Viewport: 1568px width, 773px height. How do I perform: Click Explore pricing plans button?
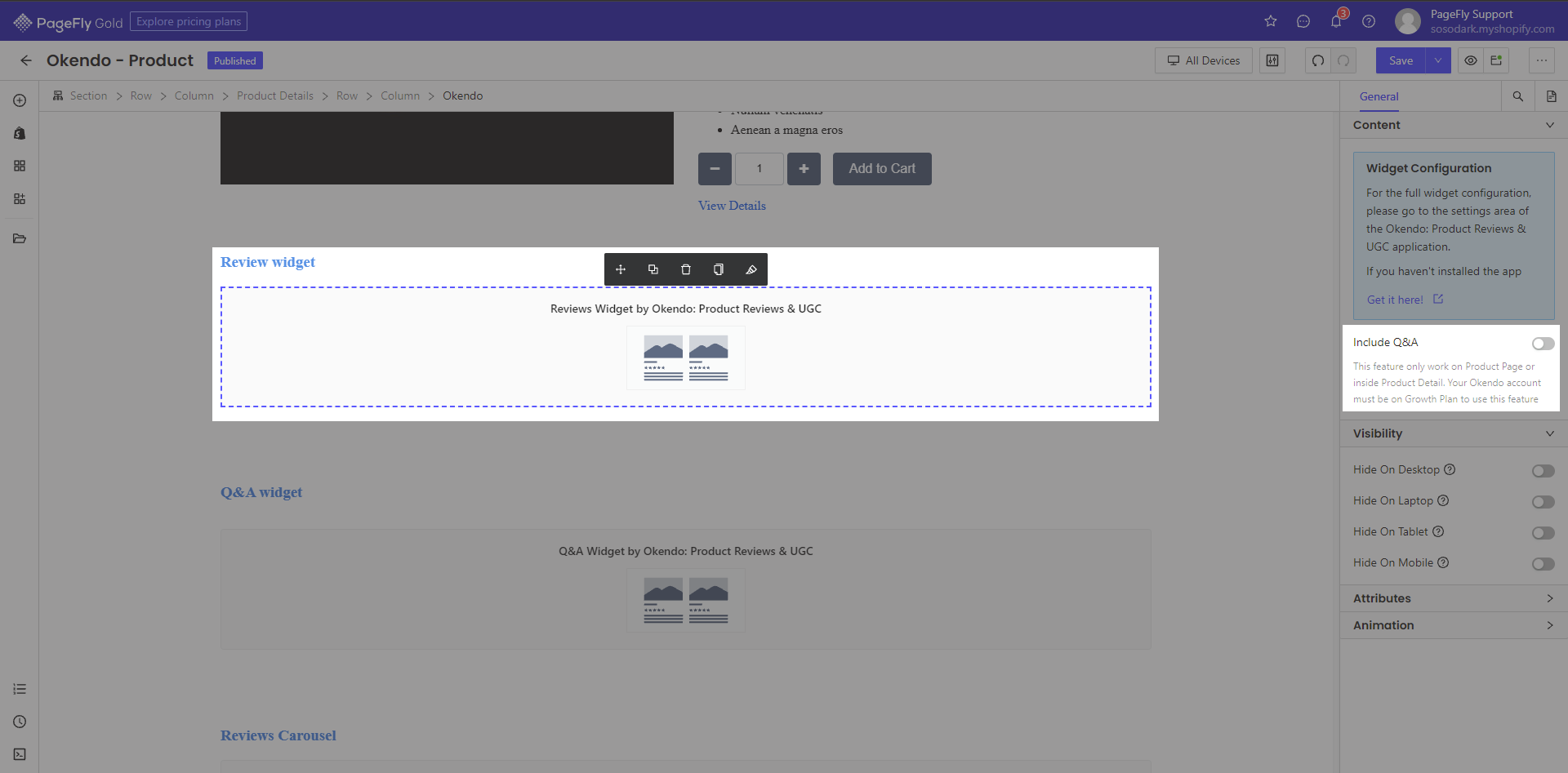(189, 21)
